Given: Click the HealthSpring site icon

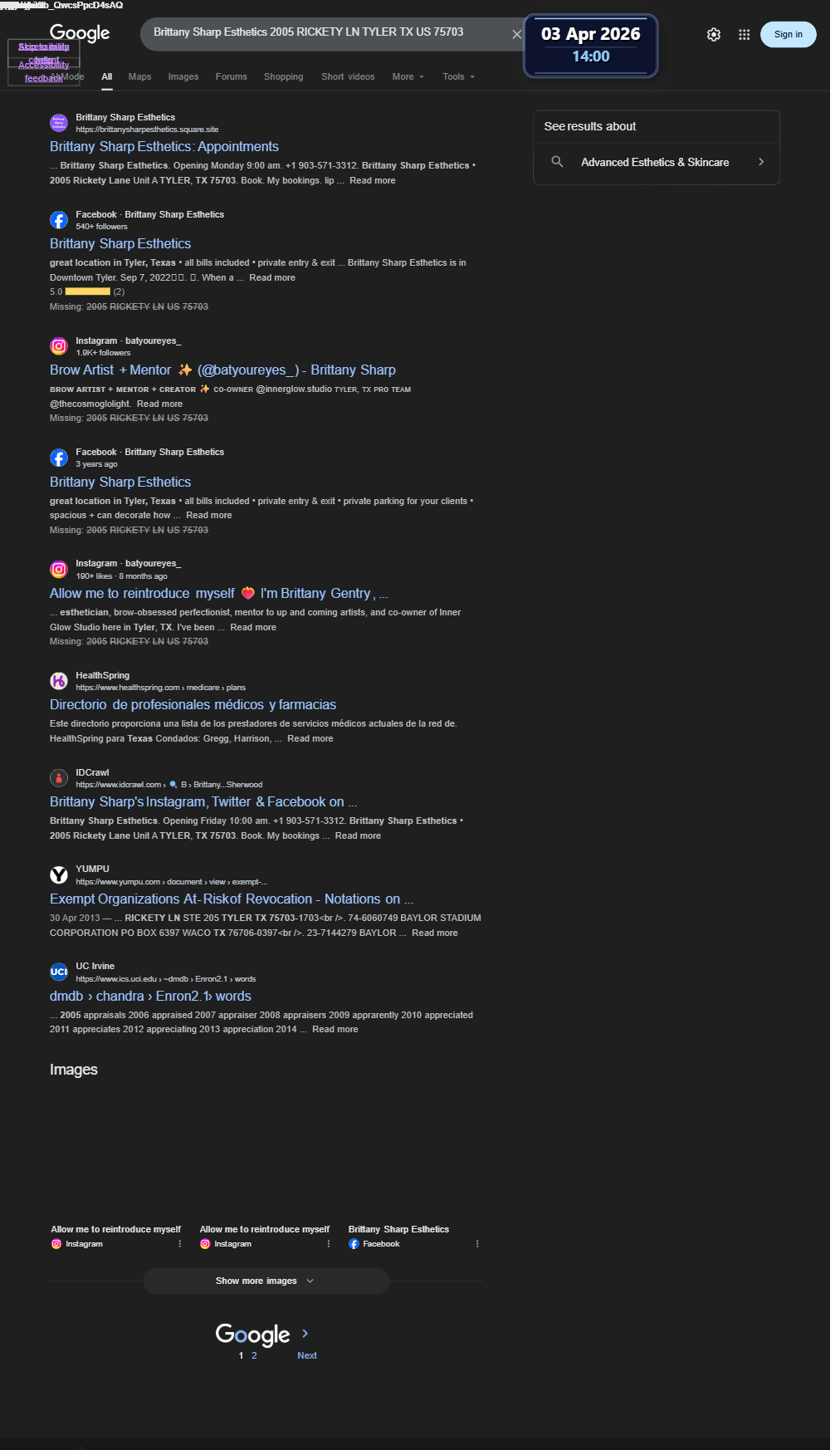Looking at the screenshot, I should pos(59,681).
